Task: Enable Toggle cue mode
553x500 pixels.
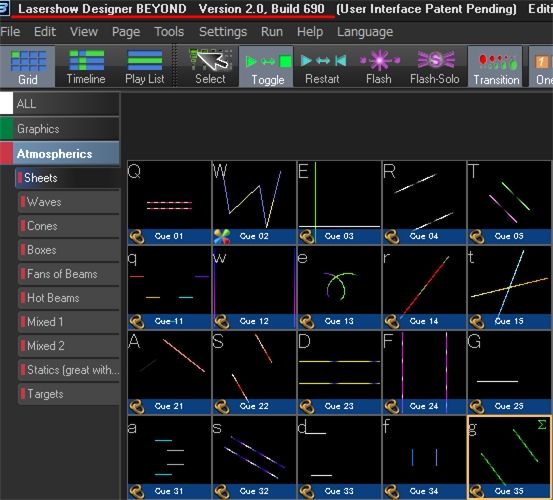Action: coord(267,67)
